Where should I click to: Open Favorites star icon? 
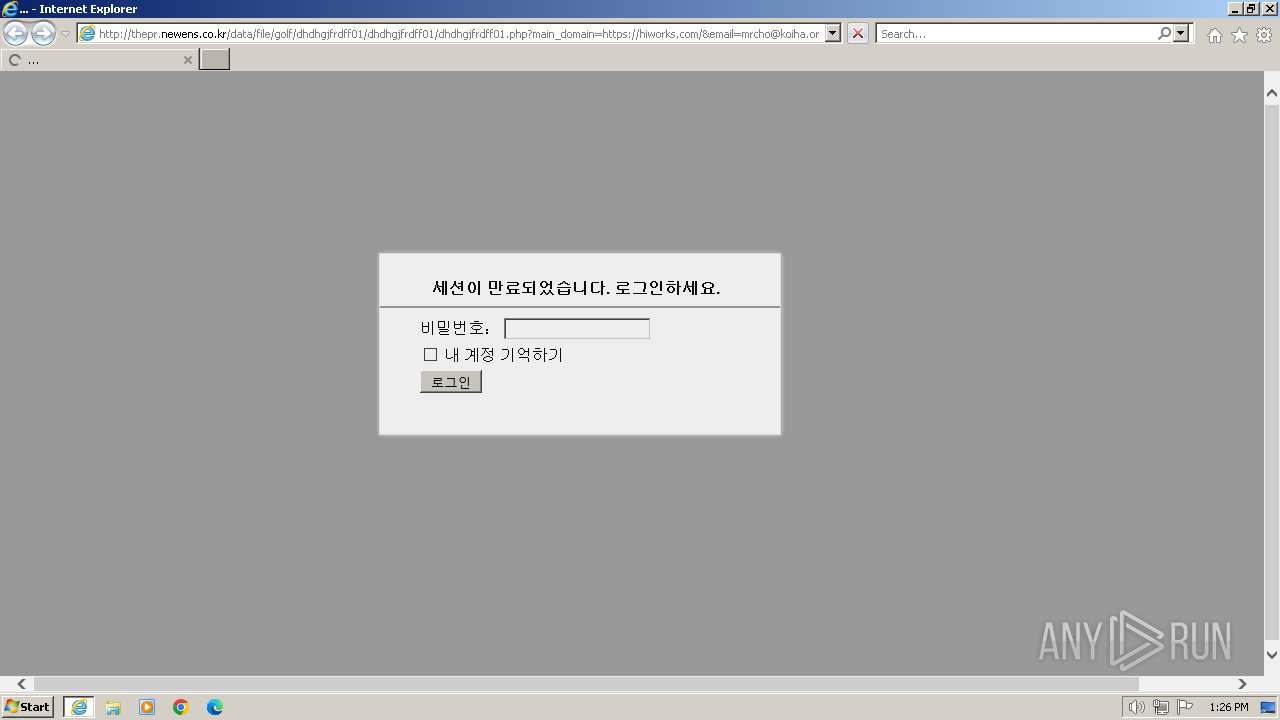(x=1239, y=35)
